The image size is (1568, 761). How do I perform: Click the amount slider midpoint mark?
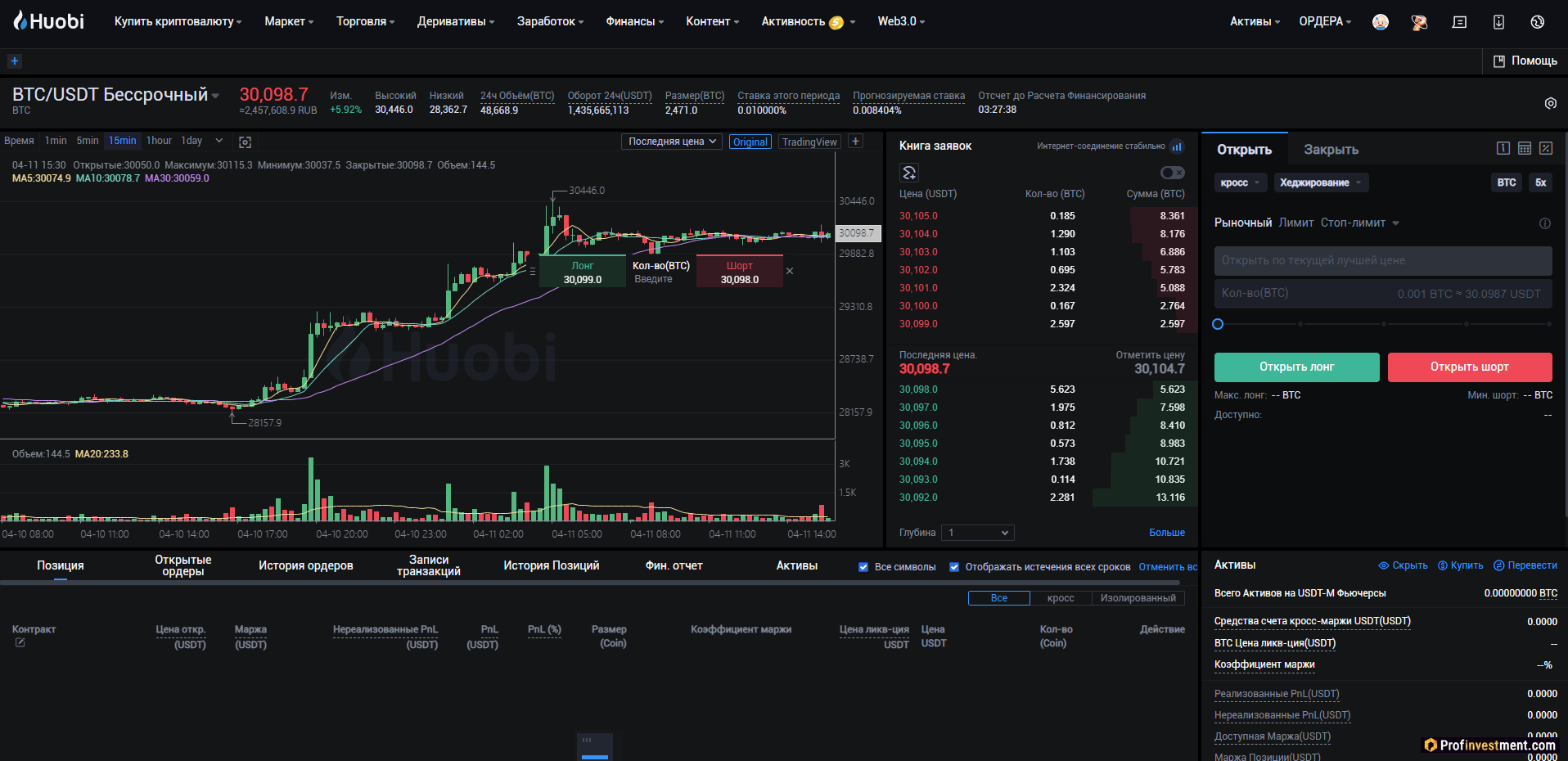pyautogui.click(x=1383, y=324)
